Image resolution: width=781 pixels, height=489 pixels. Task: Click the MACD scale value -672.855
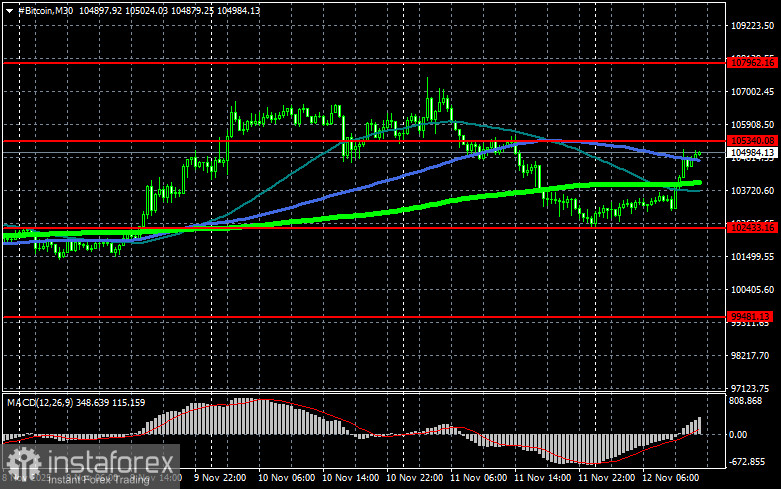tap(747, 462)
